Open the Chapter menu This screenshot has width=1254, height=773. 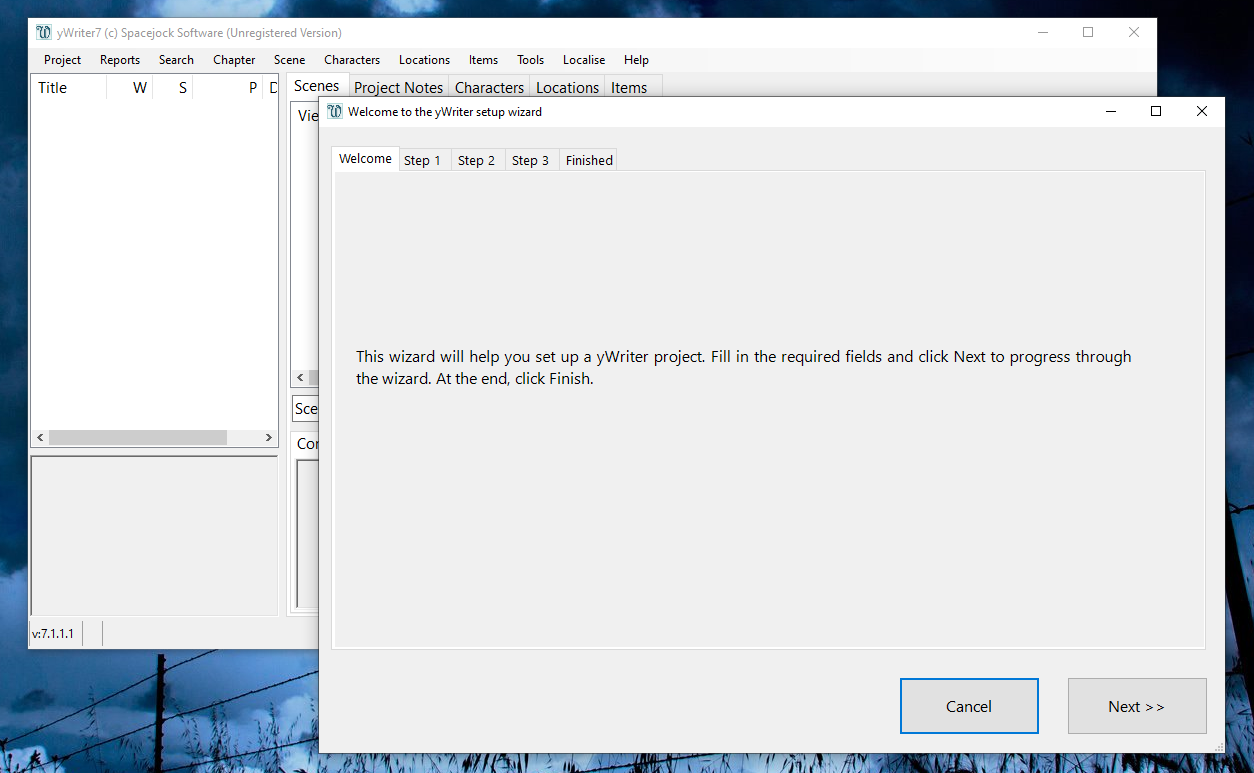(x=234, y=60)
